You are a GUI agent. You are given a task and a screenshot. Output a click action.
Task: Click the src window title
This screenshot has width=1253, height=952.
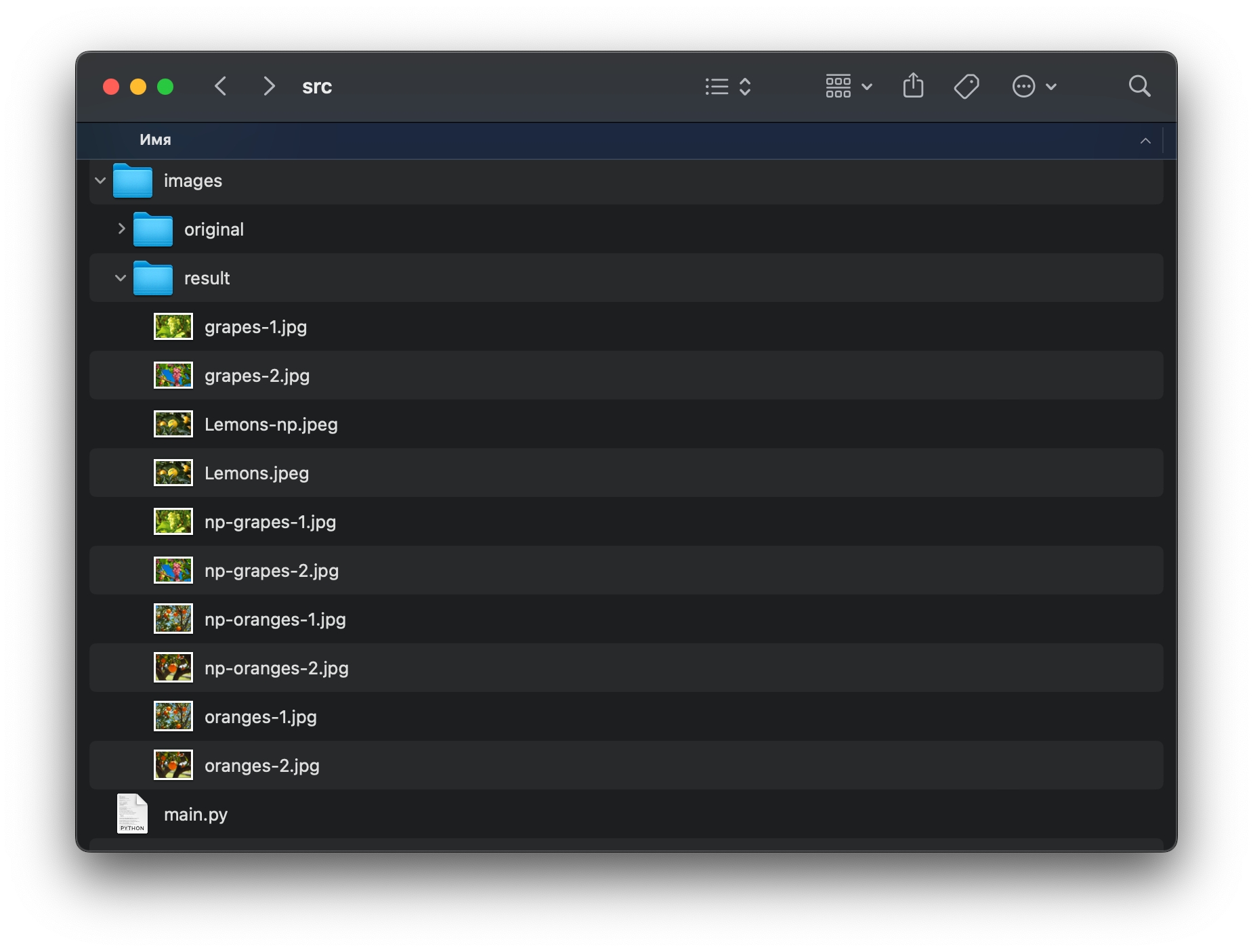tap(317, 87)
